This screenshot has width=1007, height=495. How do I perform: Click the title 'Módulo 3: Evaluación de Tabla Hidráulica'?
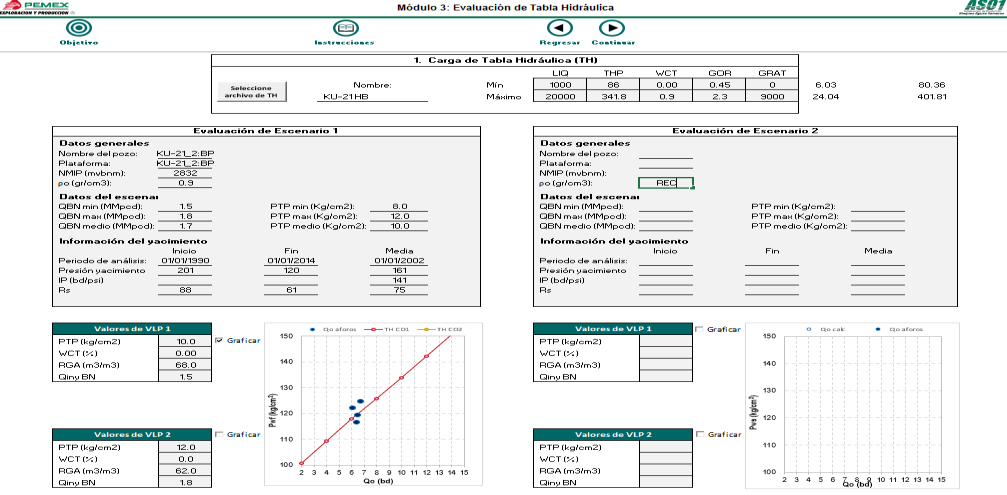tap(505, 8)
